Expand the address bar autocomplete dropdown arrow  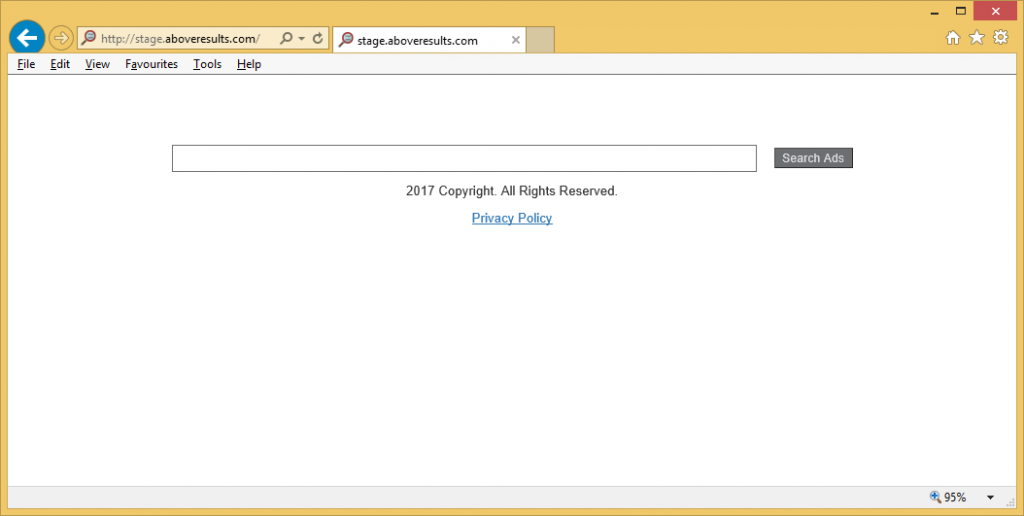click(x=301, y=39)
